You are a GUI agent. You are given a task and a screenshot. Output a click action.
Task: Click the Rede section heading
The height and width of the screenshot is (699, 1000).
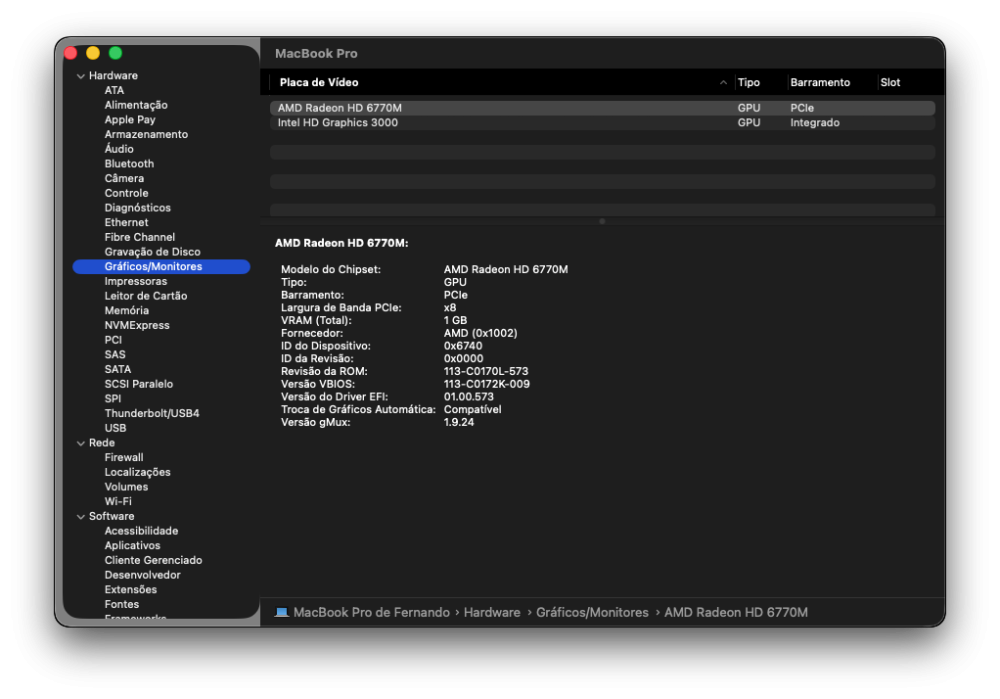click(101, 443)
